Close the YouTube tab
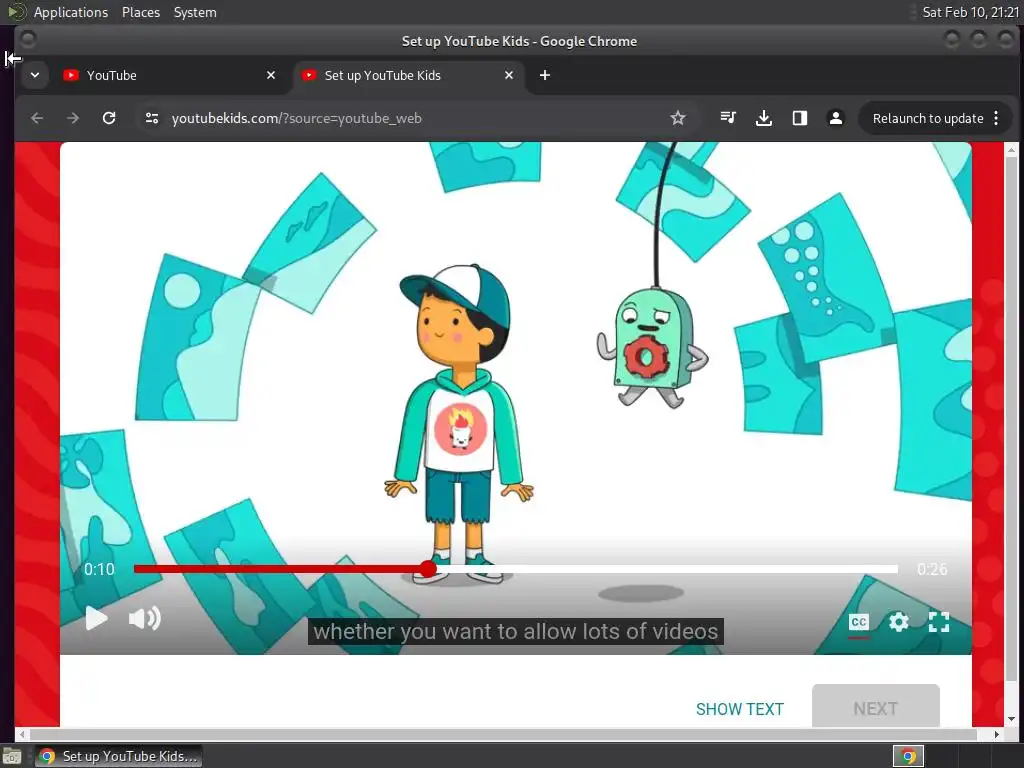Viewport: 1024px width, 768px height. pos(271,75)
